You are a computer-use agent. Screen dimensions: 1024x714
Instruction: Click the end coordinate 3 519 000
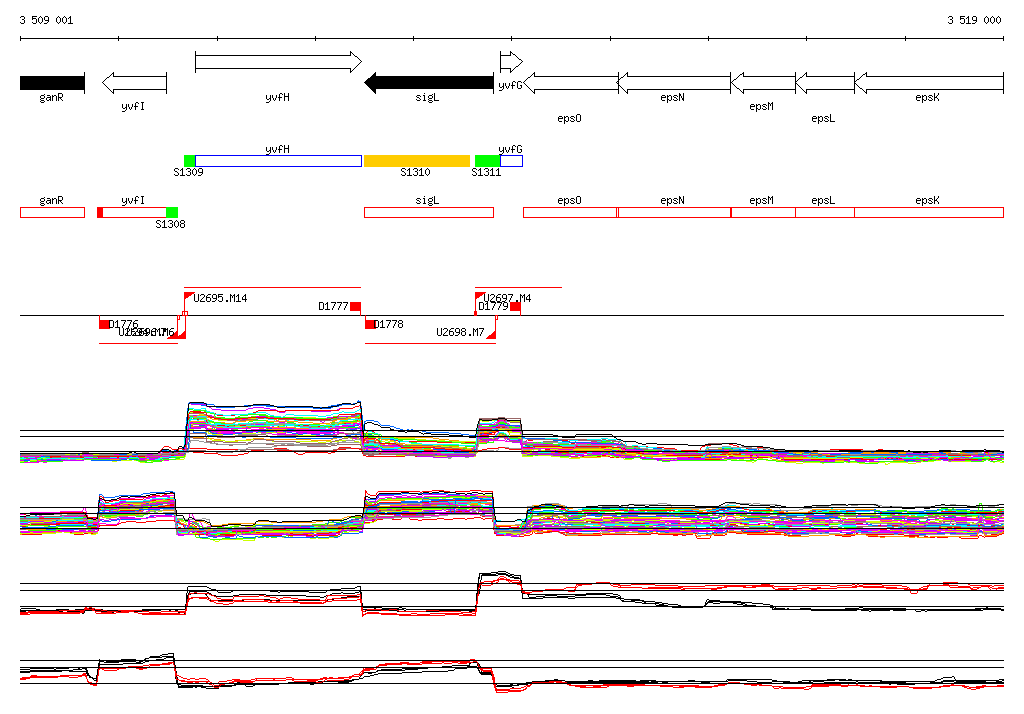(x=974, y=20)
